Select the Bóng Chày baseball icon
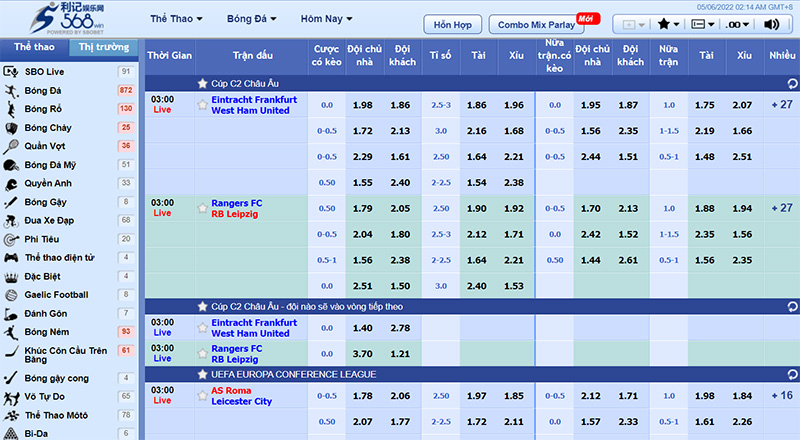The width and height of the screenshot is (800, 440). click(11, 128)
